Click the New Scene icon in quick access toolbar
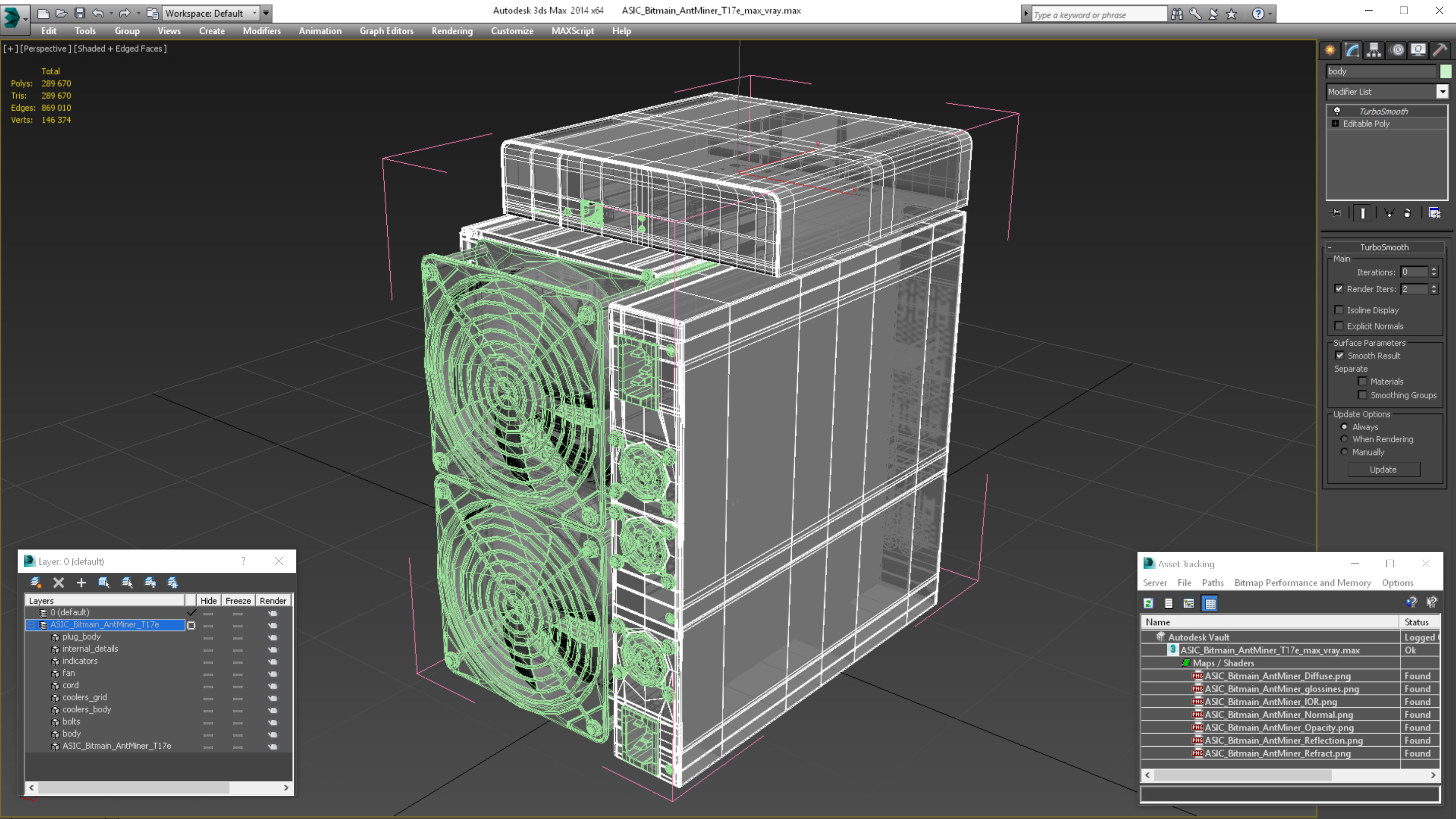1456x819 pixels. tap(43, 13)
